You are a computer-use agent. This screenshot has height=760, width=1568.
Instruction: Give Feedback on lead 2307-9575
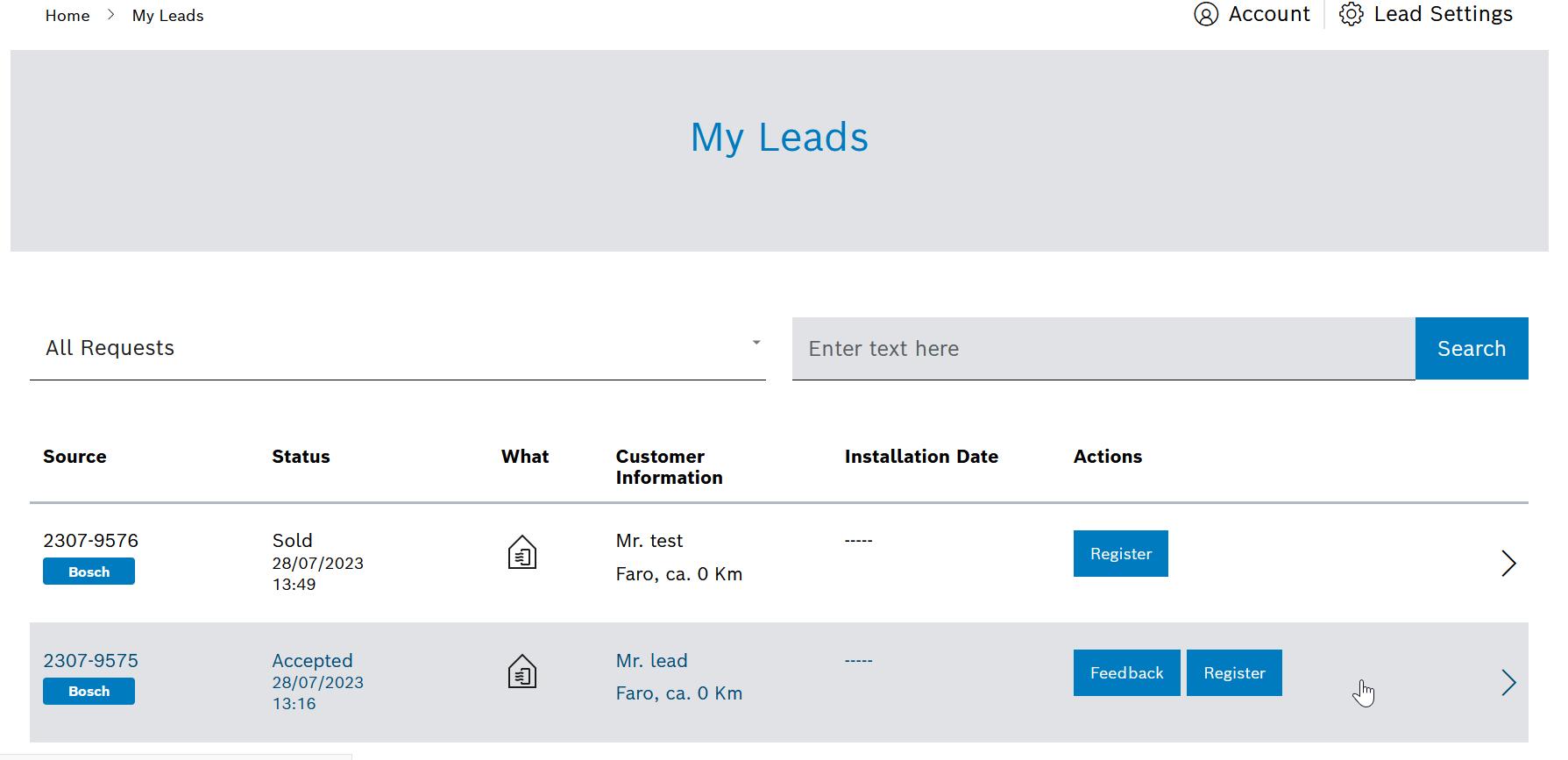tap(1126, 672)
